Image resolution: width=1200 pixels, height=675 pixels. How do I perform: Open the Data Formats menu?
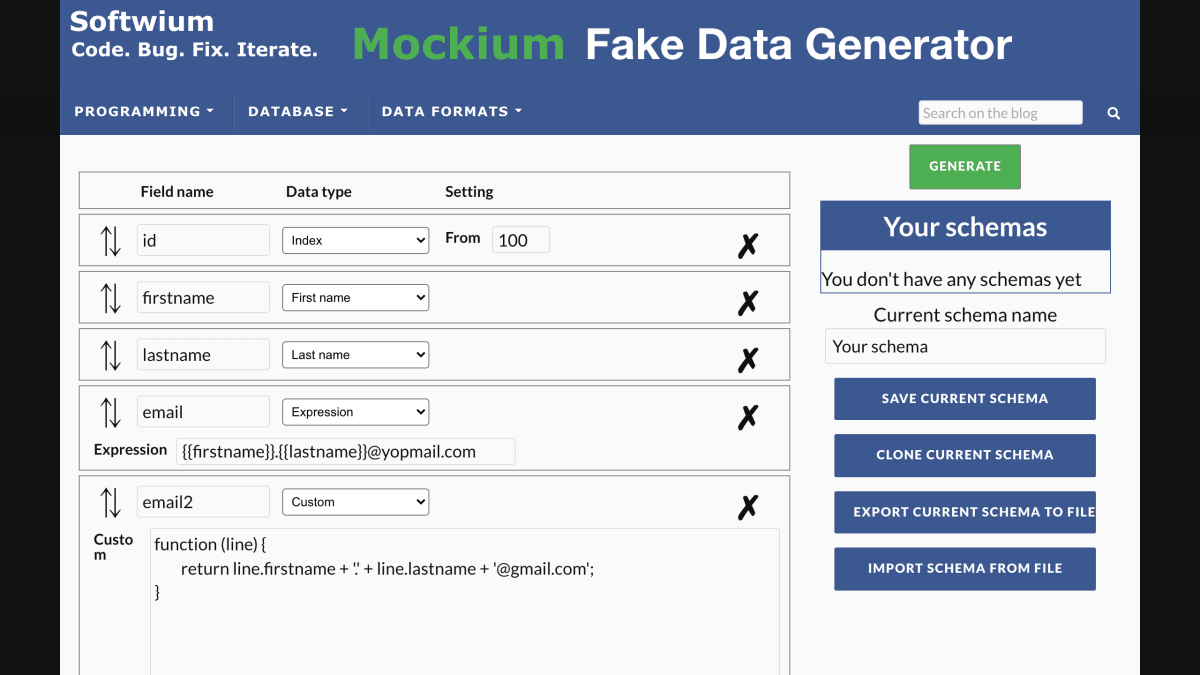tap(452, 112)
